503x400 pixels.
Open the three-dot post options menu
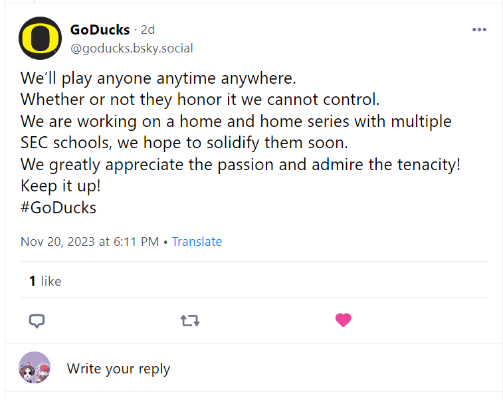[479, 30]
